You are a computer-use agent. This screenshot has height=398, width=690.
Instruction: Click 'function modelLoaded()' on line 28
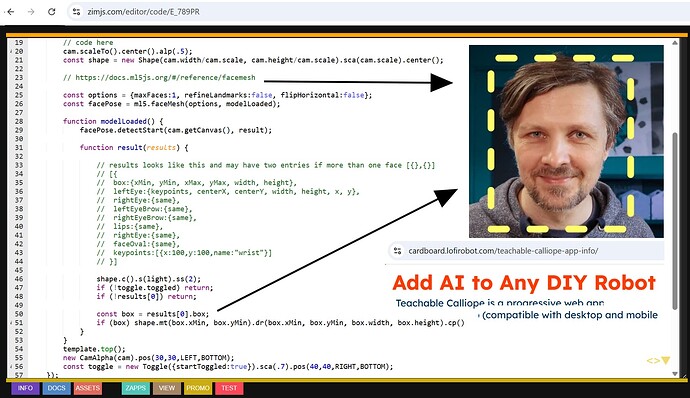(x=113, y=121)
